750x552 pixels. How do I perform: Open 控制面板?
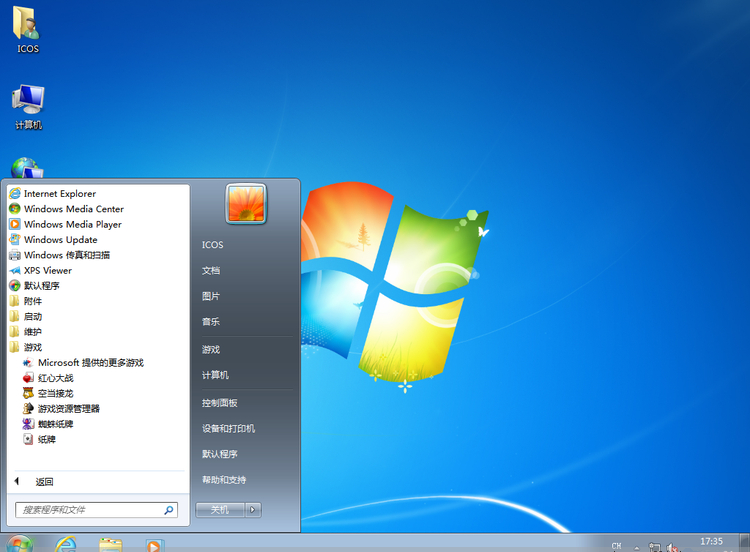click(220, 403)
